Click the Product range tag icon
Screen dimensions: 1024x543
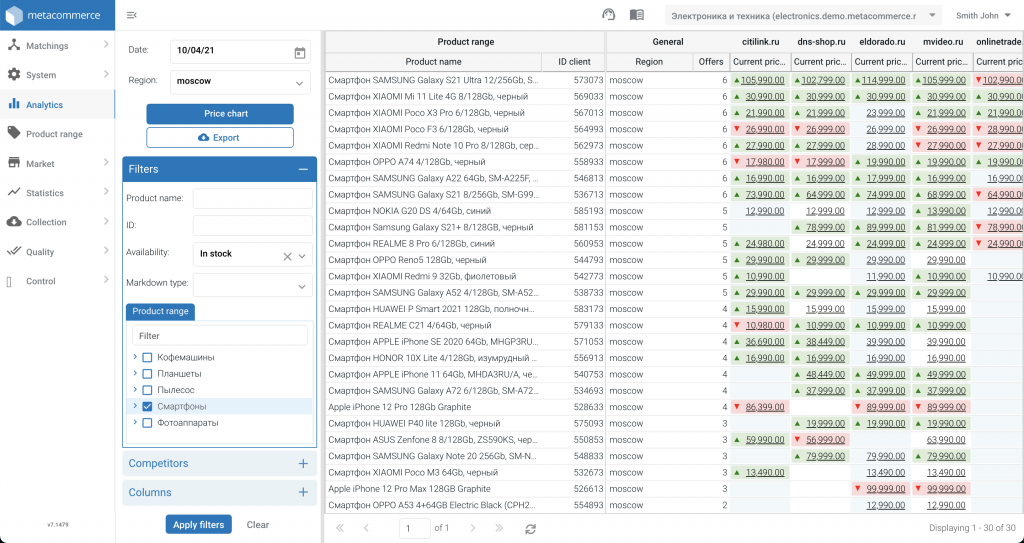(x=14, y=133)
